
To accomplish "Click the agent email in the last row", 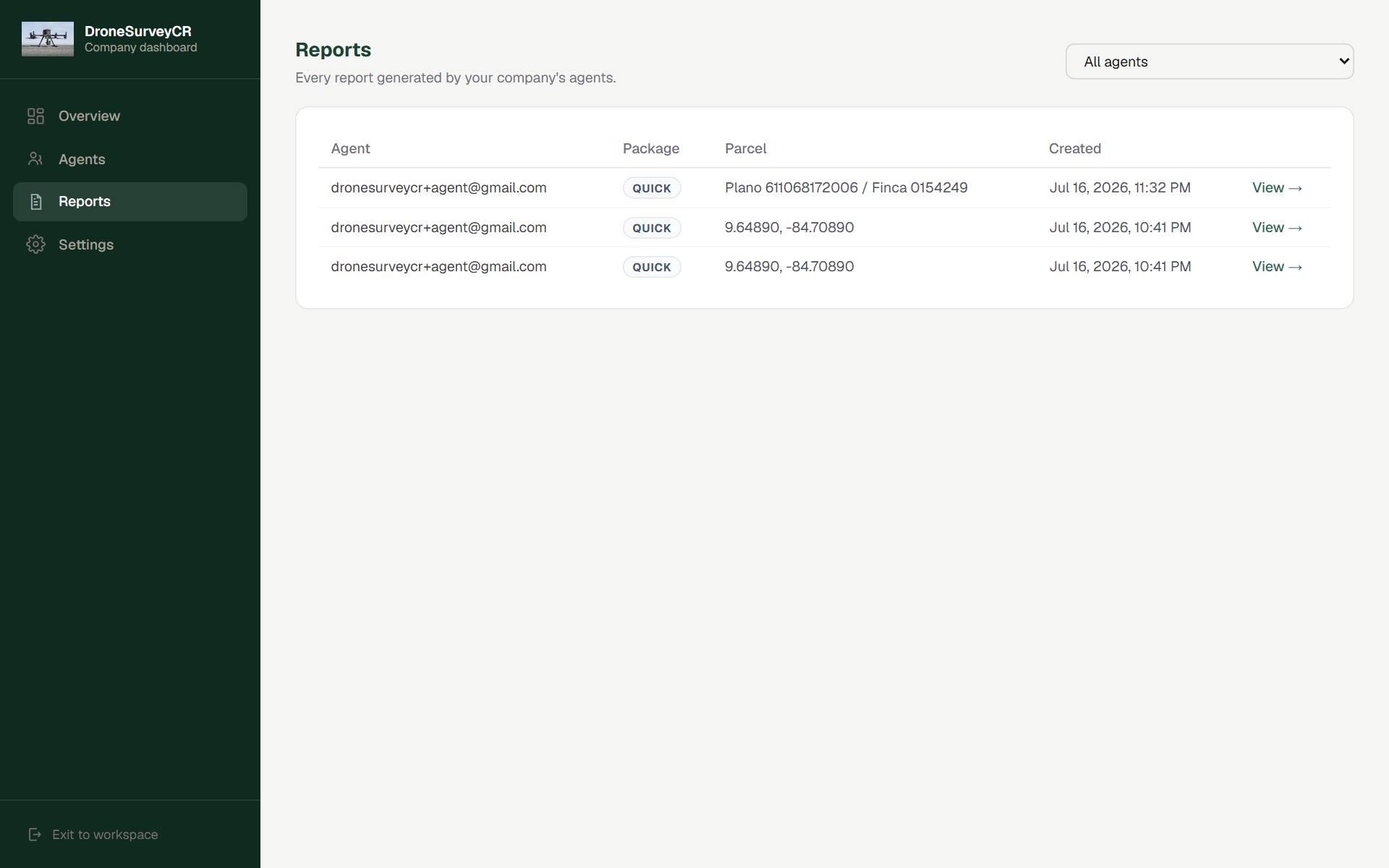I will pyautogui.click(x=438, y=267).
